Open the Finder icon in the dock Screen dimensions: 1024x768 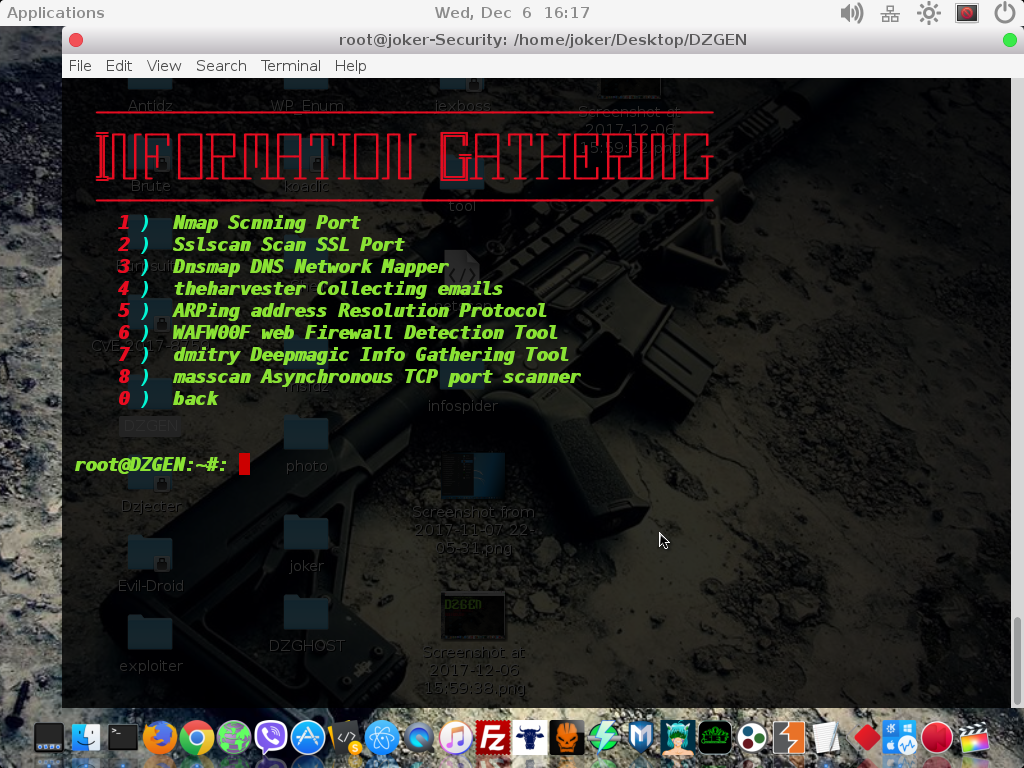pyautogui.click(x=86, y=738)
